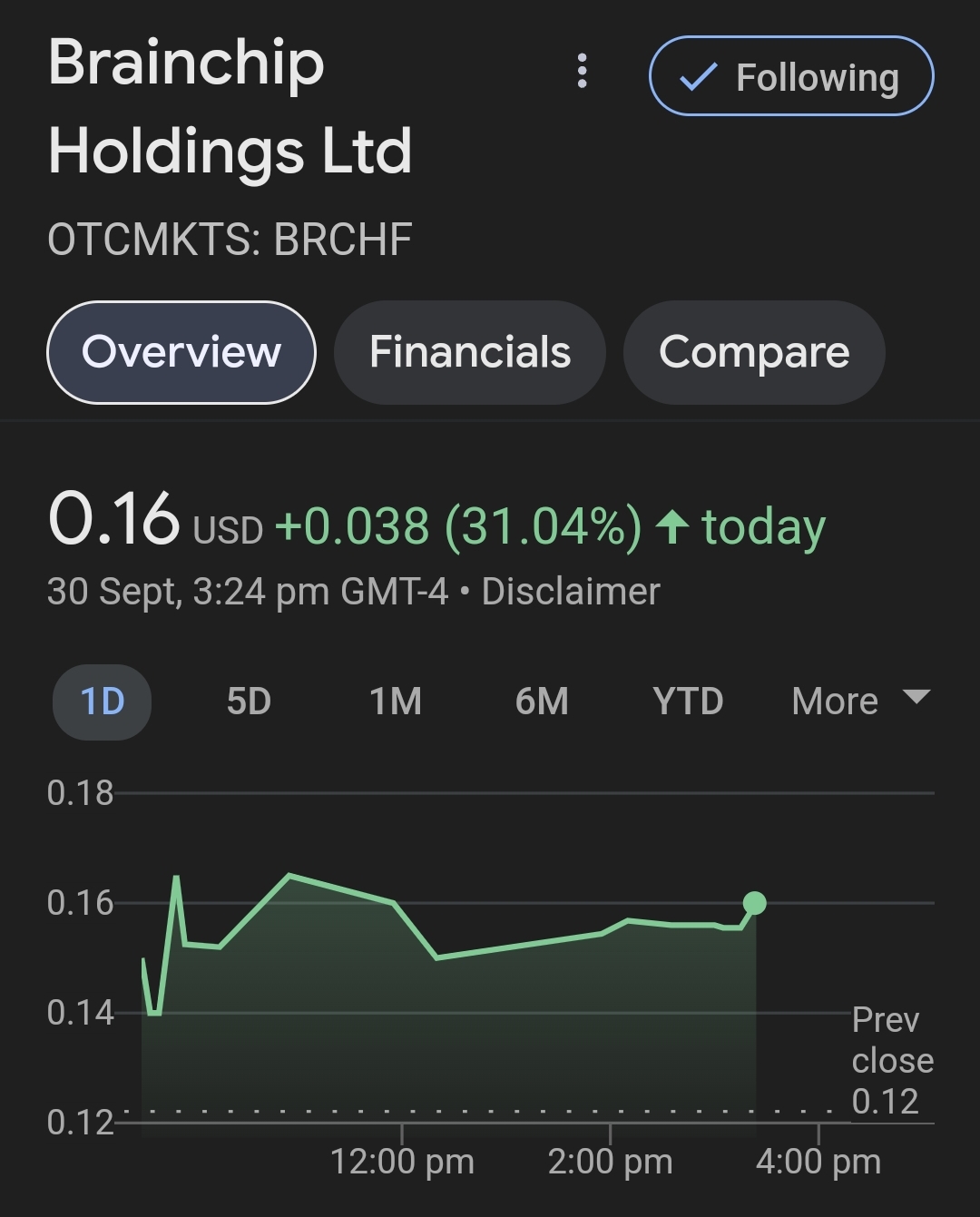Show the YTD chart range

[x=688, y=702]
